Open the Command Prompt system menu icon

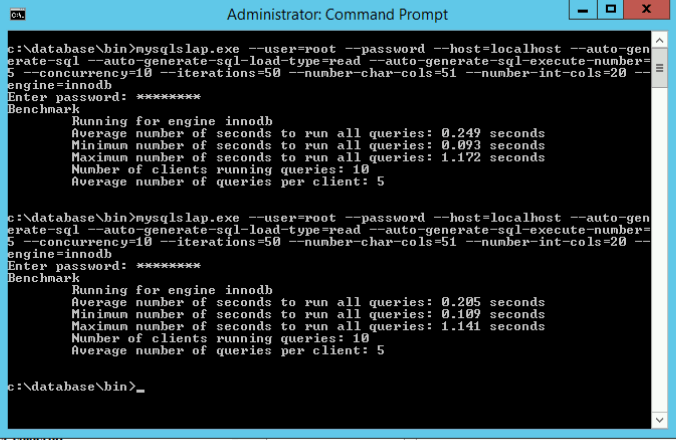tap(18, 15)
